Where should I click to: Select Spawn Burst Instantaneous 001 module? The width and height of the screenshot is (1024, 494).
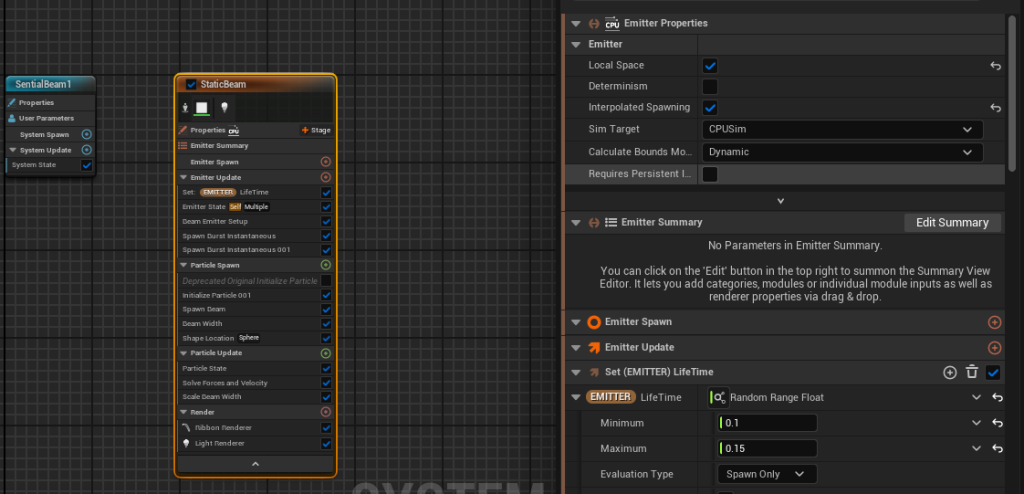(x=255, y=250)
